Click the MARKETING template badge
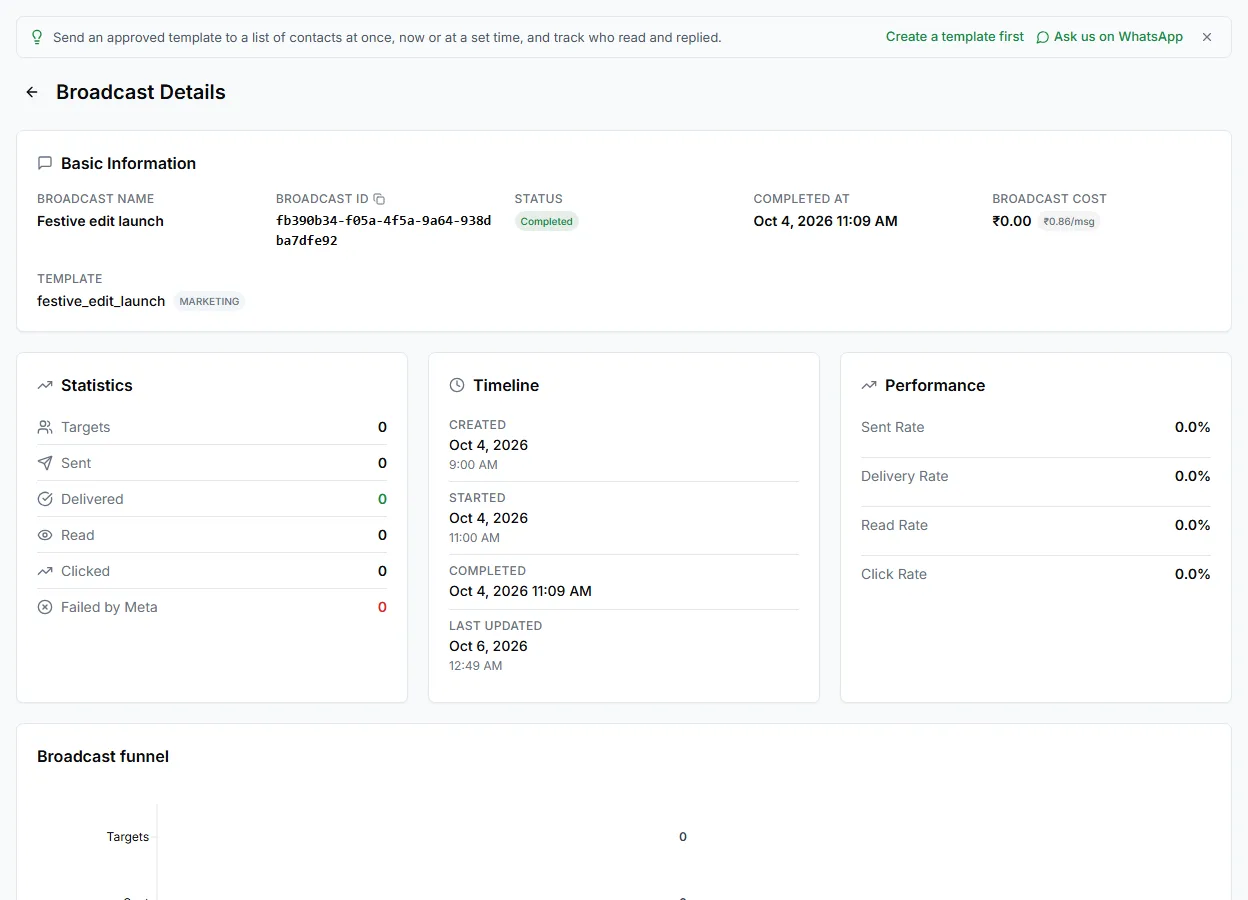 click(x=209, y=301)
